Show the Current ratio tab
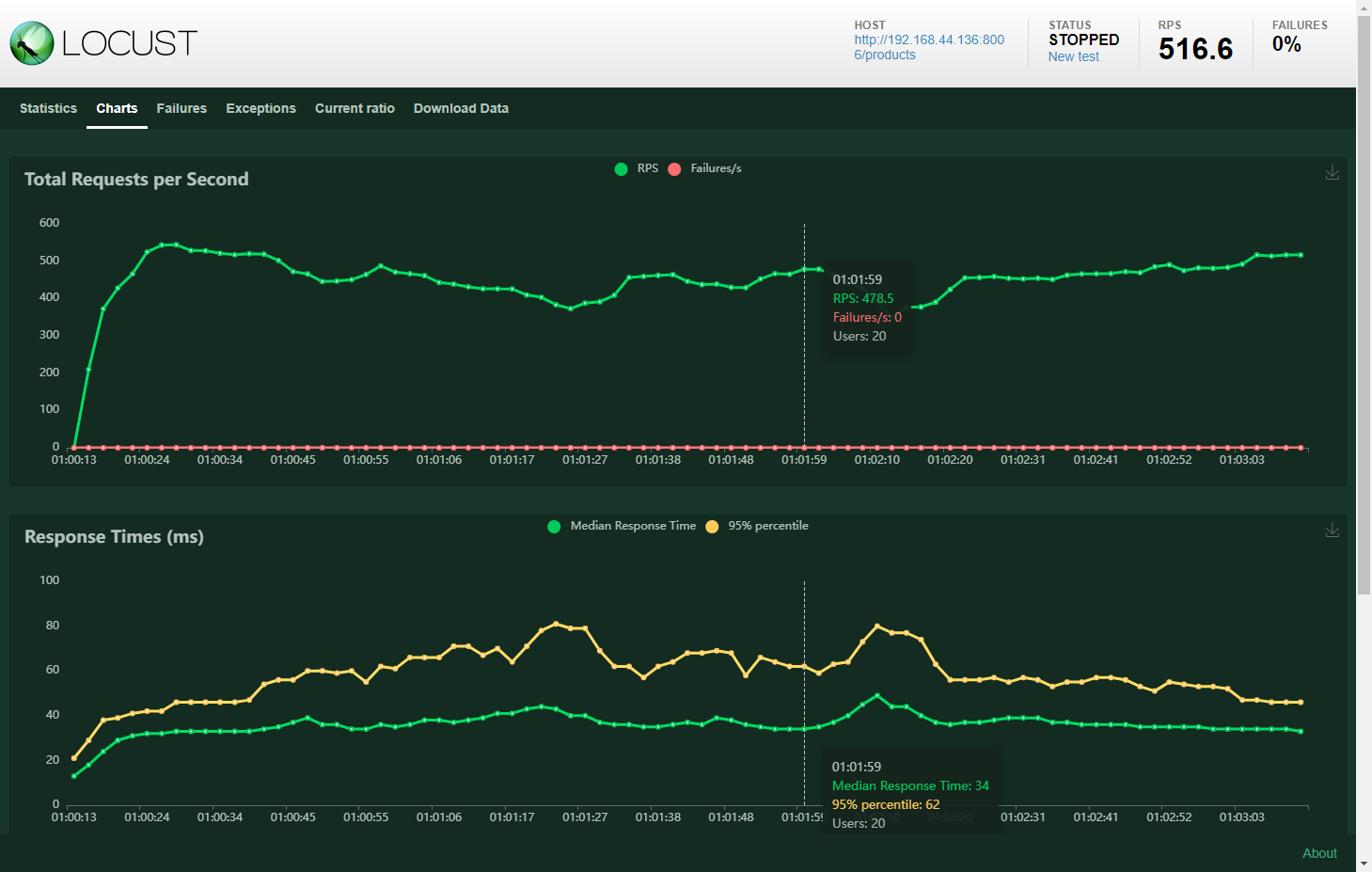The height and width of the screenshot is (872, 1372). (x=355, y=108)
